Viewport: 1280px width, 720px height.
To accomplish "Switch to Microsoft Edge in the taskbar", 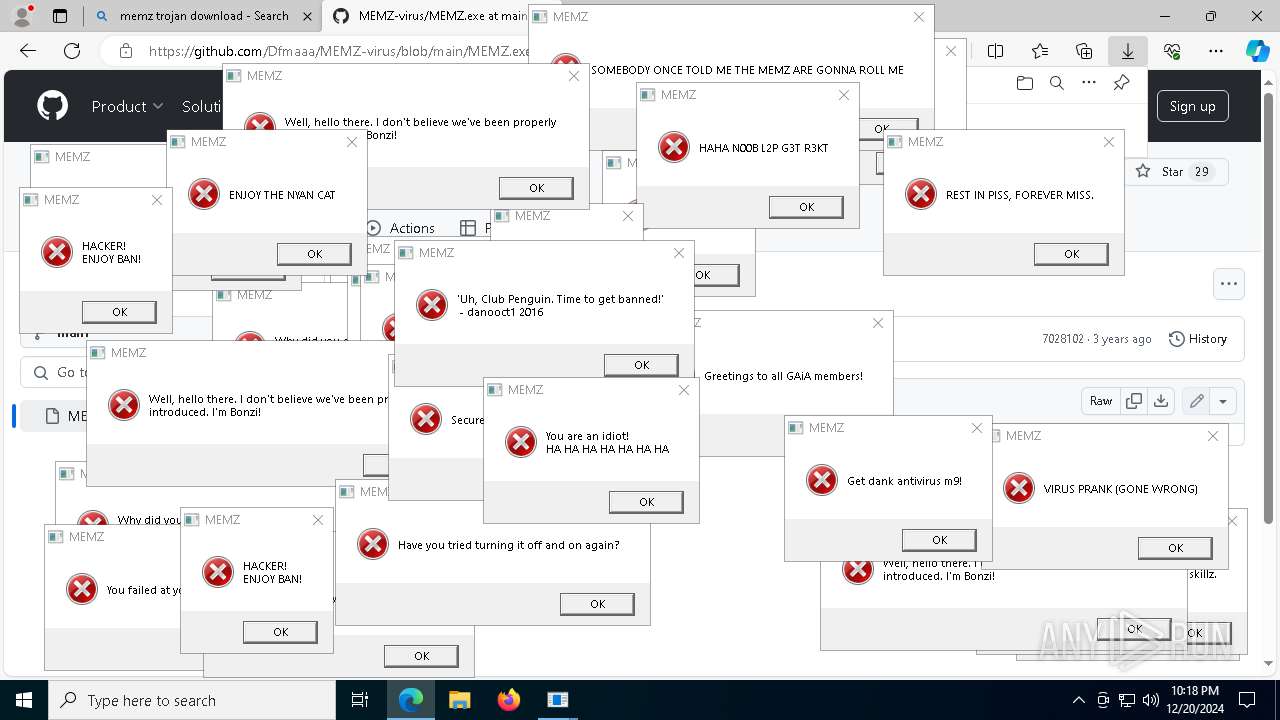I will pos(411,700).
